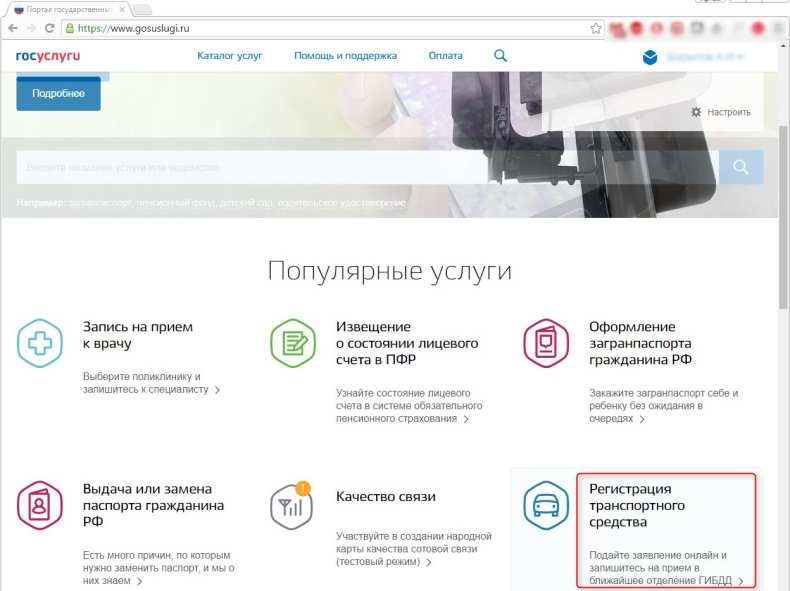Open the Помощь и поддержка menu item
The height and width of the screenshot is (591, 790).
coord(345,56)
